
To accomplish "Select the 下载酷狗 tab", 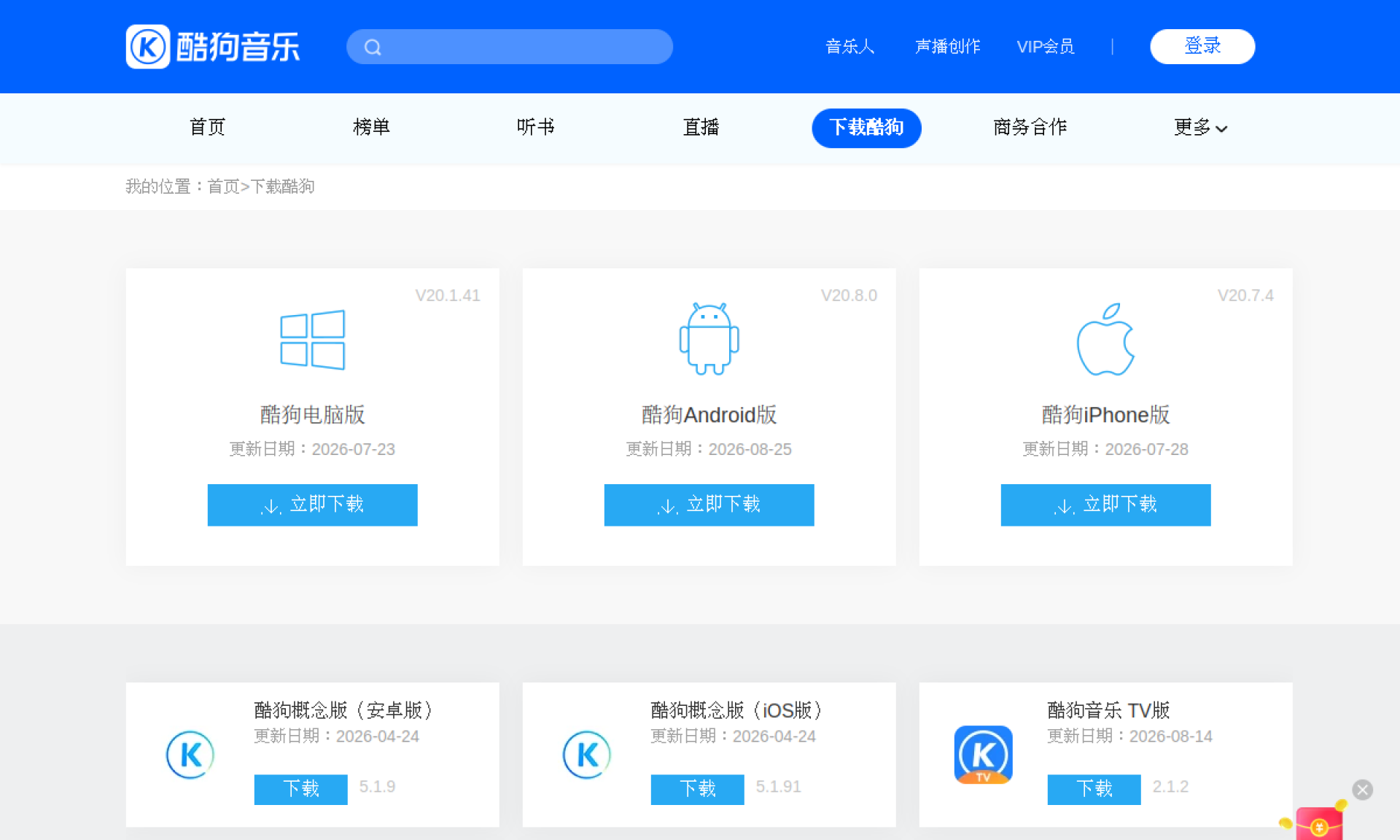I will pyautogui.click(x=866, y=128).
